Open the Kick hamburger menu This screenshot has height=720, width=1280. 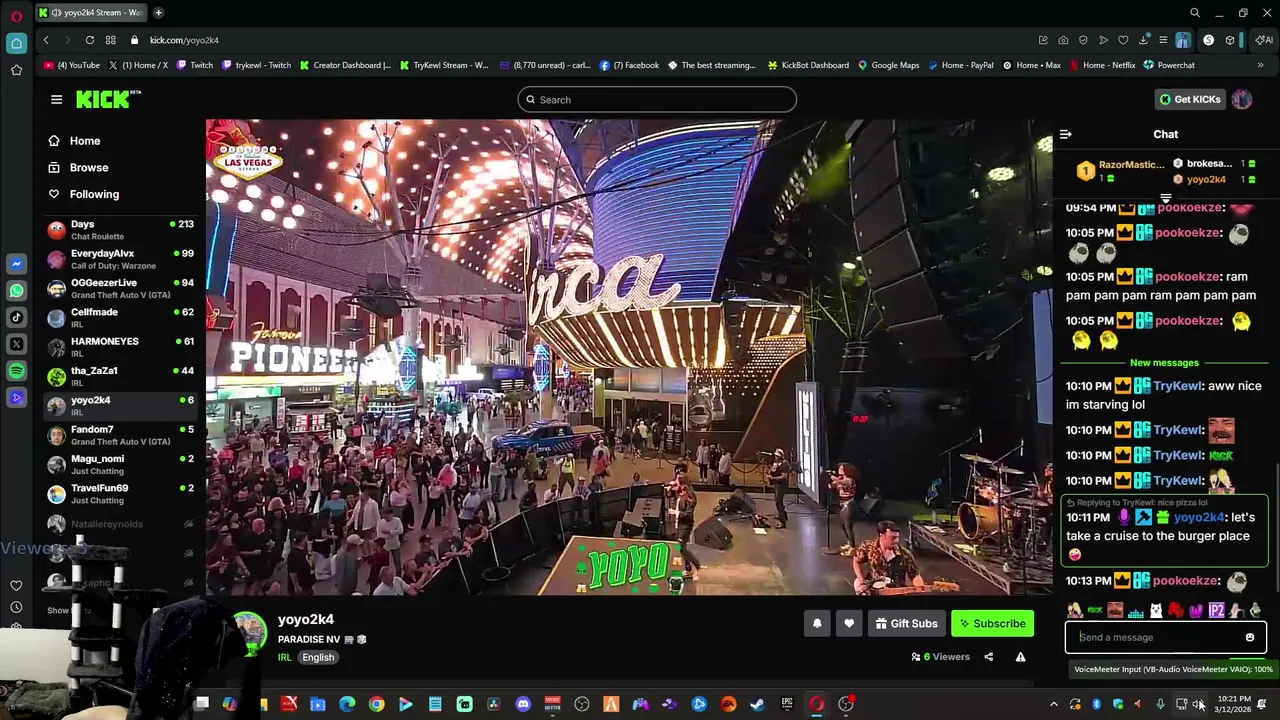click(56, 99)
